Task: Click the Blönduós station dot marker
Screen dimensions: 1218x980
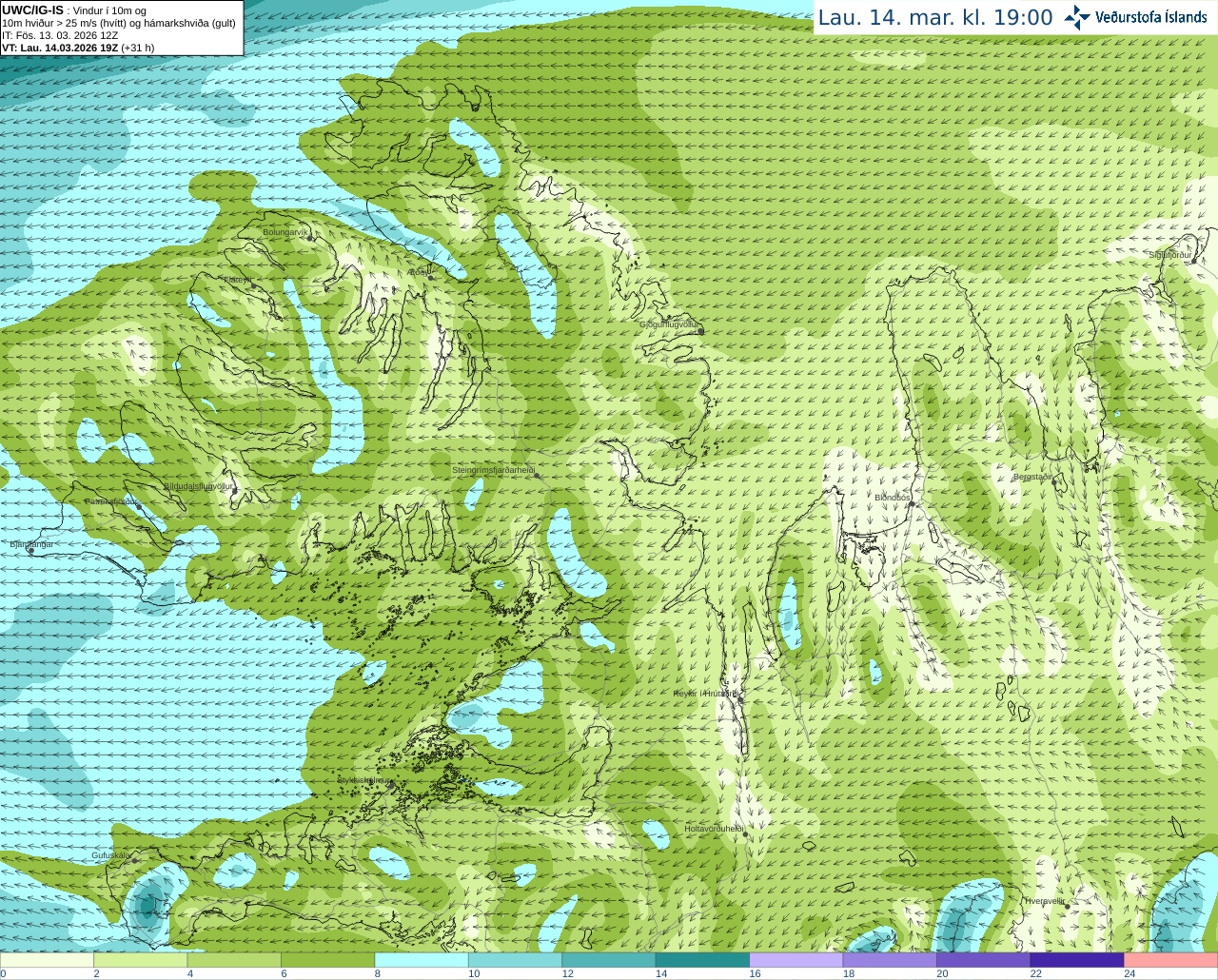Action: click(911, 504)
